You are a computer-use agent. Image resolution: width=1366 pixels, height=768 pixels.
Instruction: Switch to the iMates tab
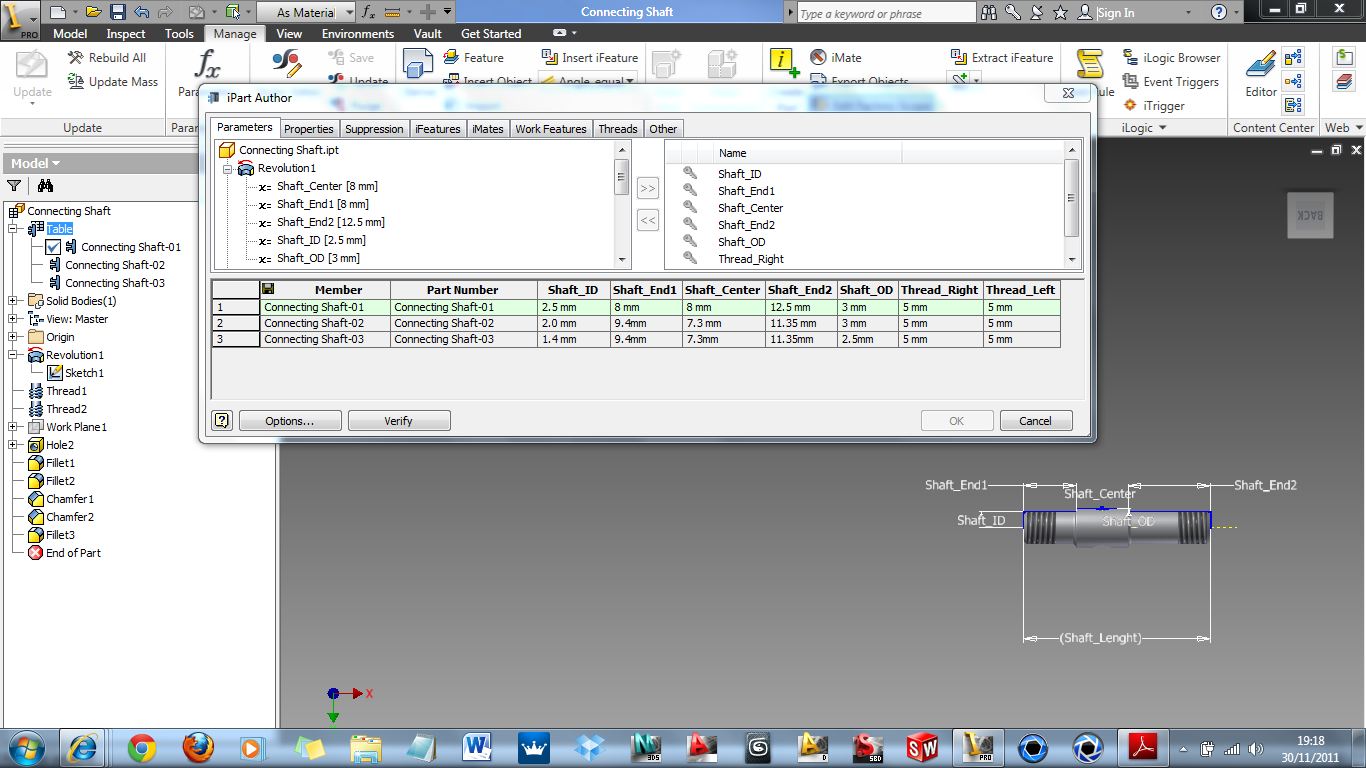pyautogui.click(x=488, y=129)
